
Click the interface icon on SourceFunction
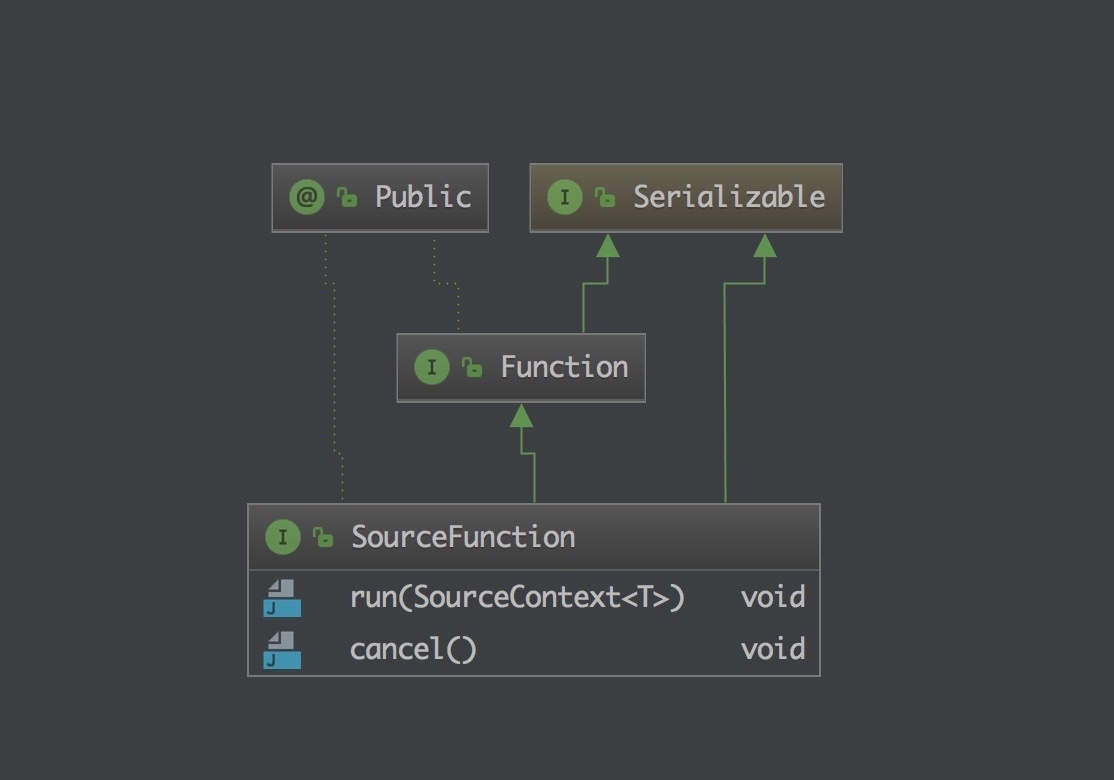(283, 537)
